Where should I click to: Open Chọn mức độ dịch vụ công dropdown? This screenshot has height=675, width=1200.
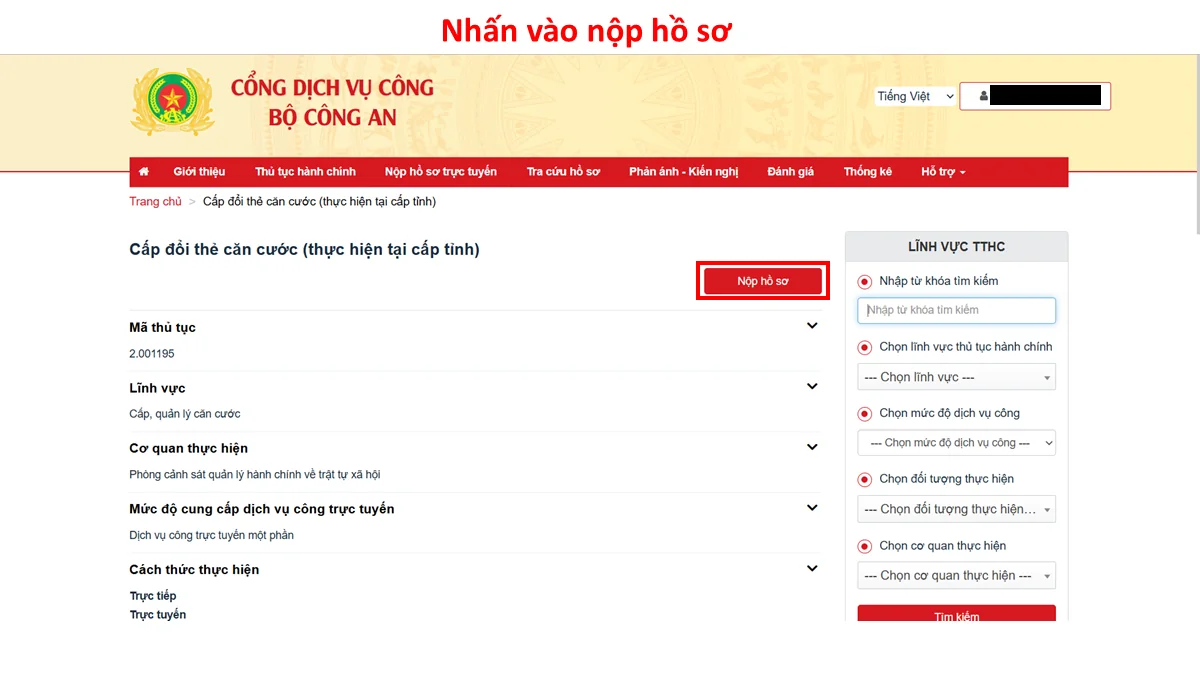956,443
